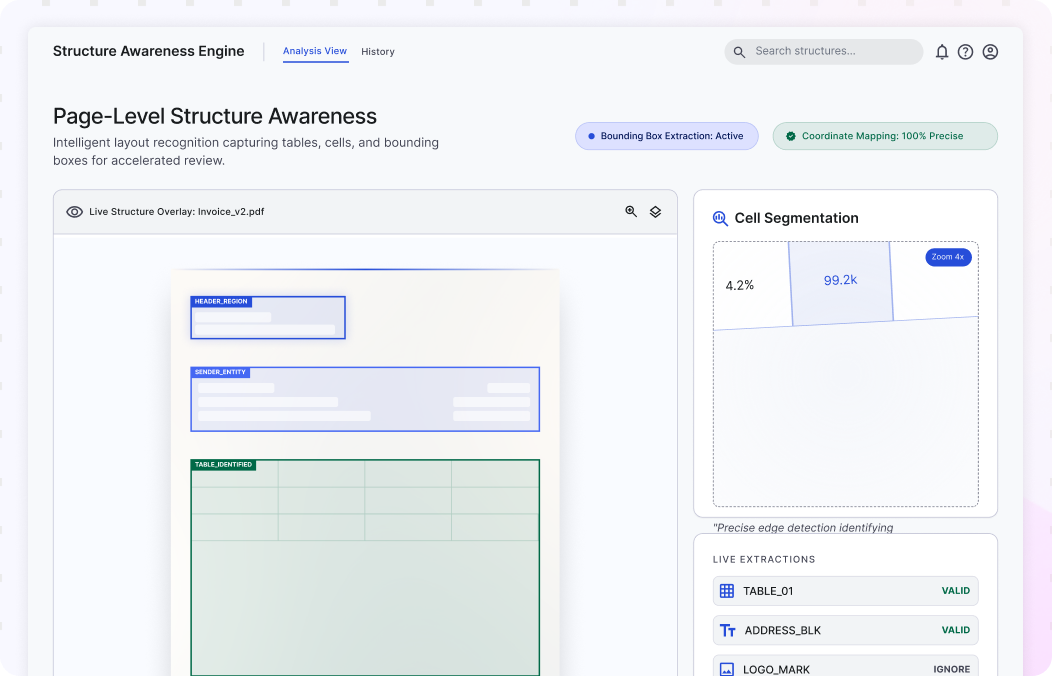Click the "Precise edge detection identifying" caption
This screenshot has width=1052, height=676.
[803, 528]
